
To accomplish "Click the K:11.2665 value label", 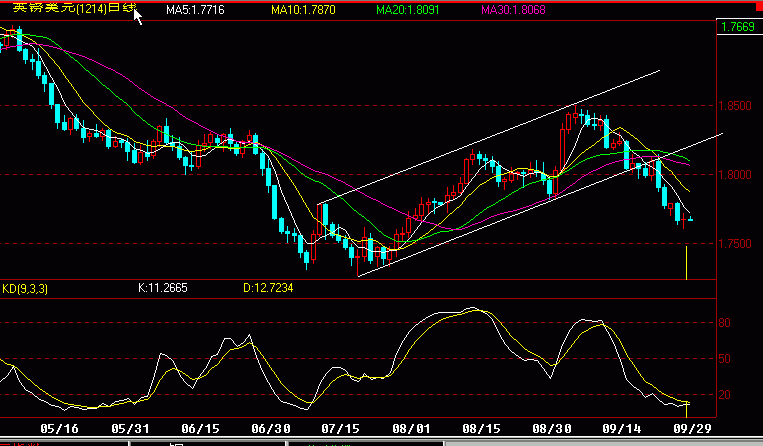I will click(x=163, y=288).
